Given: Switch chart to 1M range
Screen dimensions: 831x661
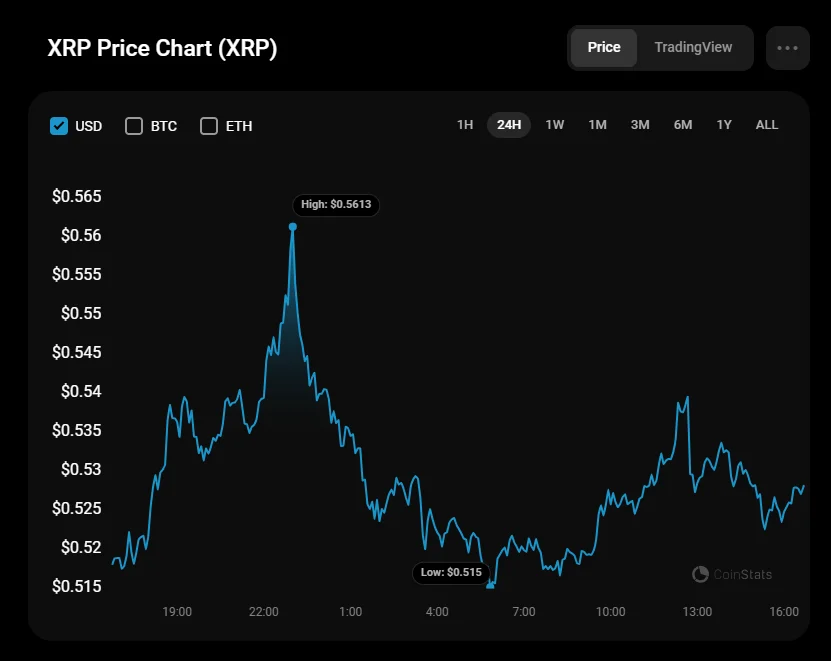Looking at the screenshot, I should [x=597, y=125].
